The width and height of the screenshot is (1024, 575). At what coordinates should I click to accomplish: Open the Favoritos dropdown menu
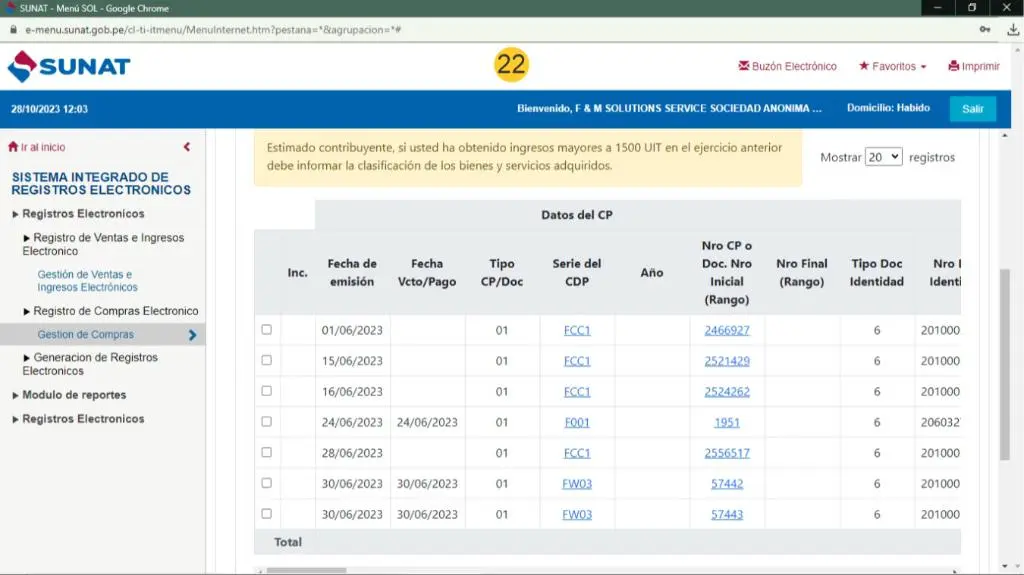(x=892, y=66)
